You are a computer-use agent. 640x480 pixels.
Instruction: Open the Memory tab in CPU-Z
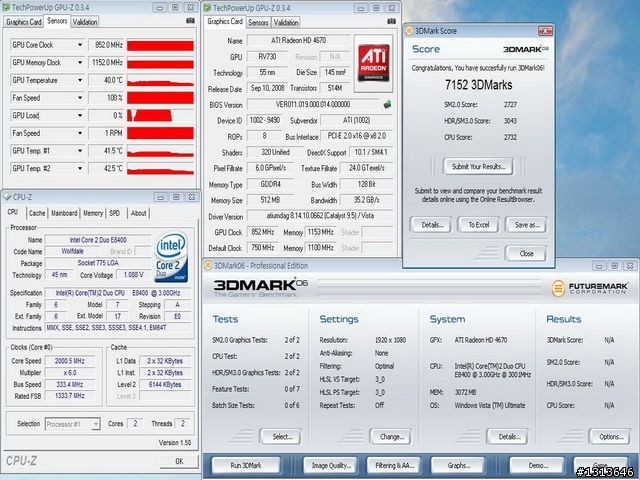coord(93,213)
